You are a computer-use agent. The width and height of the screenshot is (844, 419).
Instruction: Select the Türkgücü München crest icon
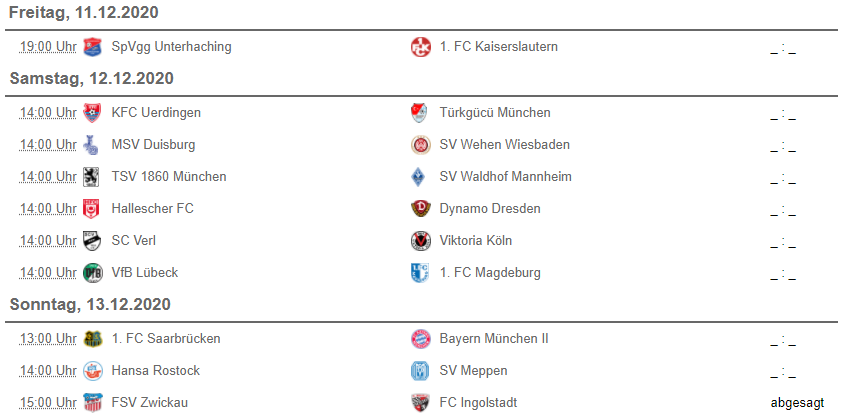pos(420,113)
